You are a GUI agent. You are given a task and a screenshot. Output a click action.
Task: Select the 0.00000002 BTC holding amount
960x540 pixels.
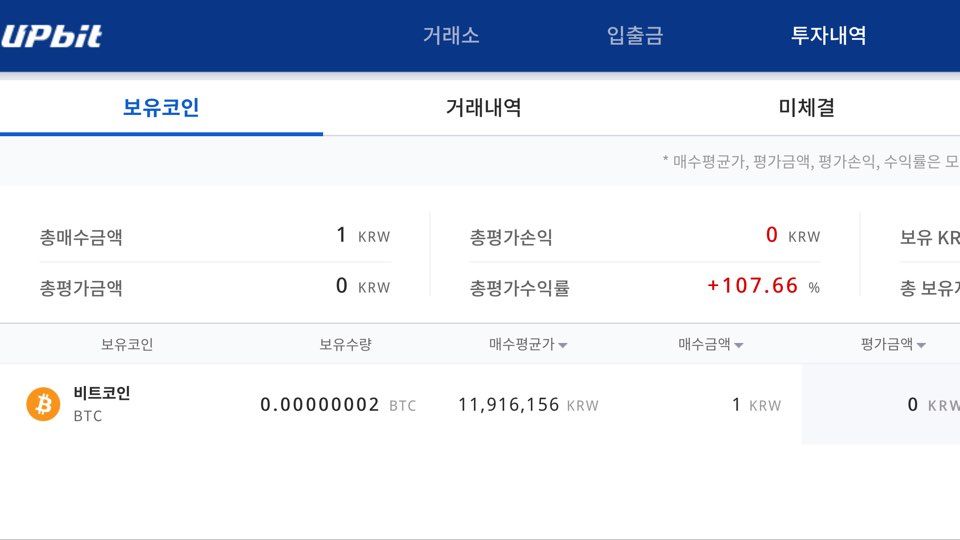coord(338,405)
